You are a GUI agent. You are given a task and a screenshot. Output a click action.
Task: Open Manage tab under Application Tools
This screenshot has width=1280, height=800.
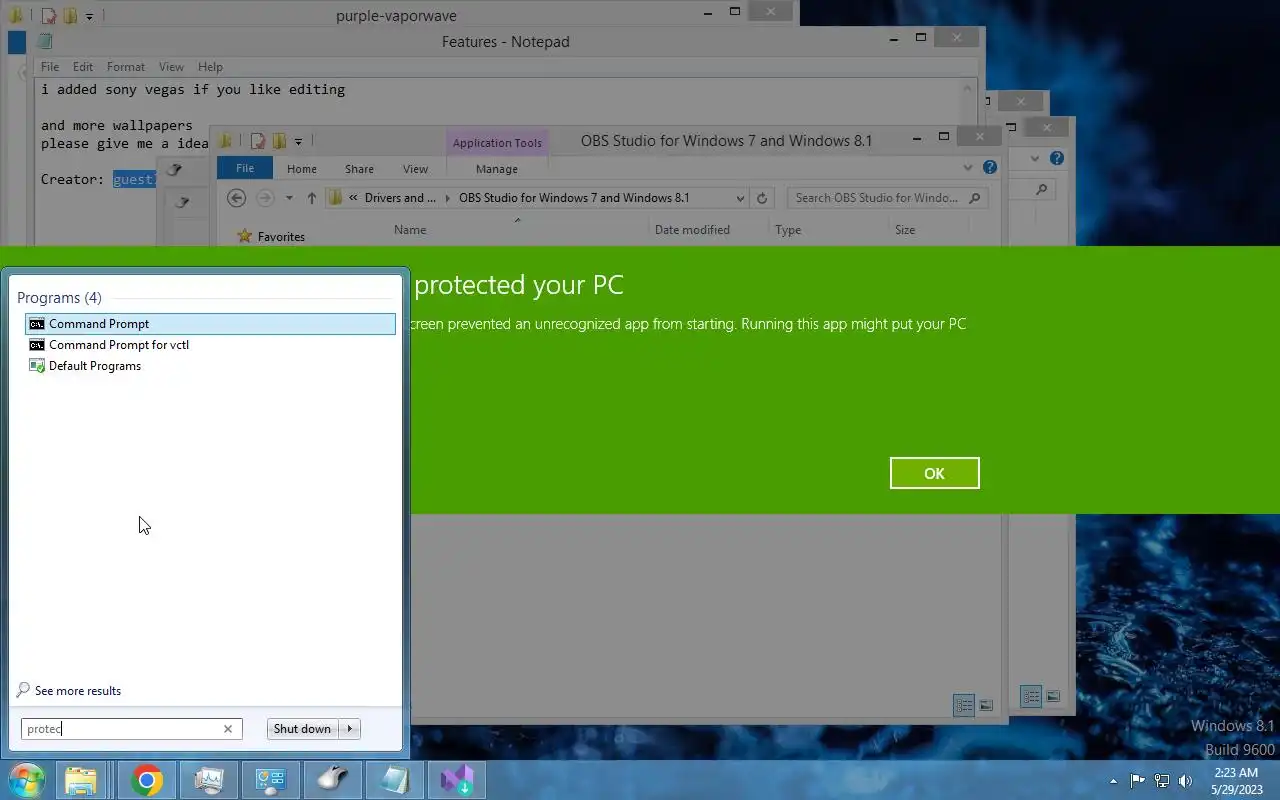point(497,169)
